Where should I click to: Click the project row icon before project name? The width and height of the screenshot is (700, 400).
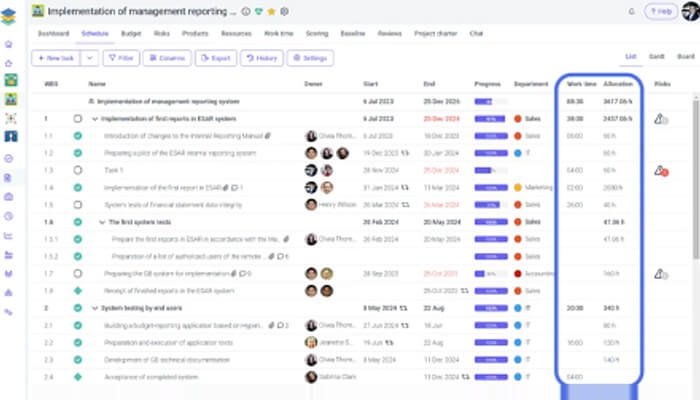91,102
